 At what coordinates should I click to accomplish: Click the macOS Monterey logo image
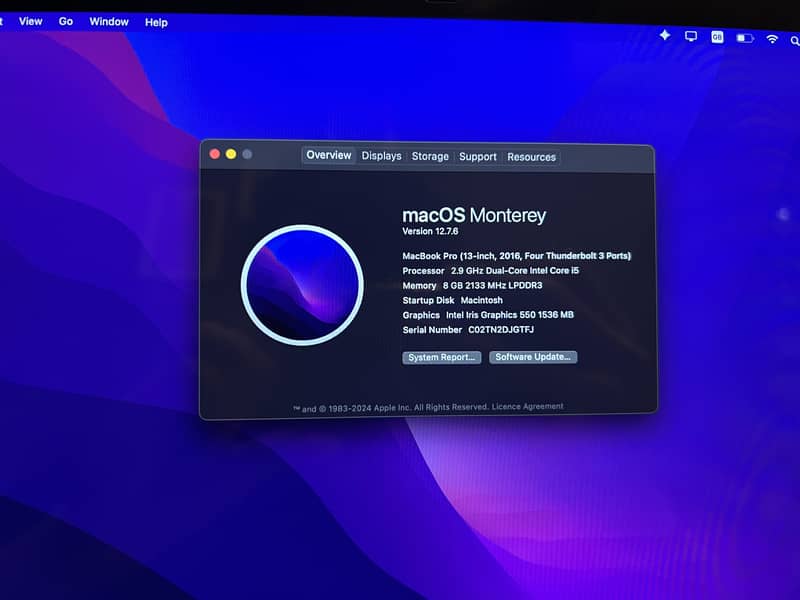click(x=303, y=285)
